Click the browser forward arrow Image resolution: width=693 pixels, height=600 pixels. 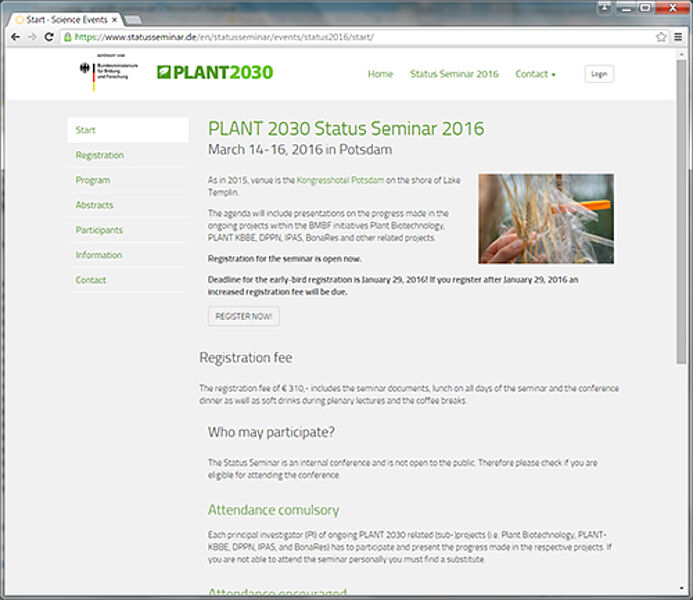tap(32, 37)
